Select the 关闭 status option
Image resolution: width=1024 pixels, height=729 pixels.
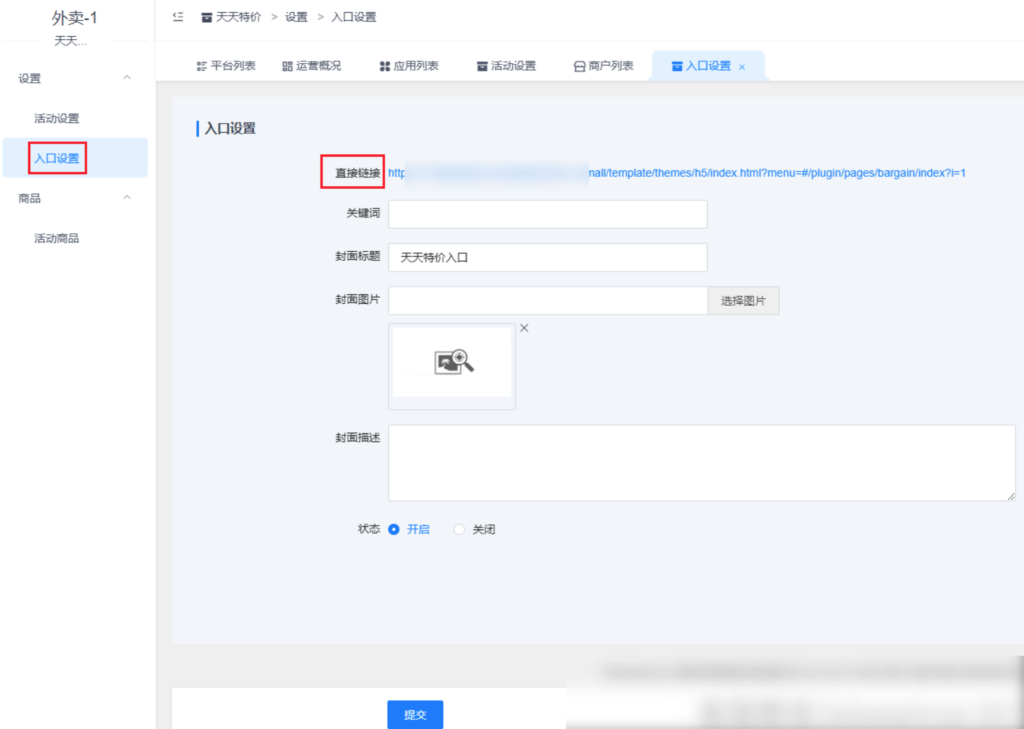[458, 529]
